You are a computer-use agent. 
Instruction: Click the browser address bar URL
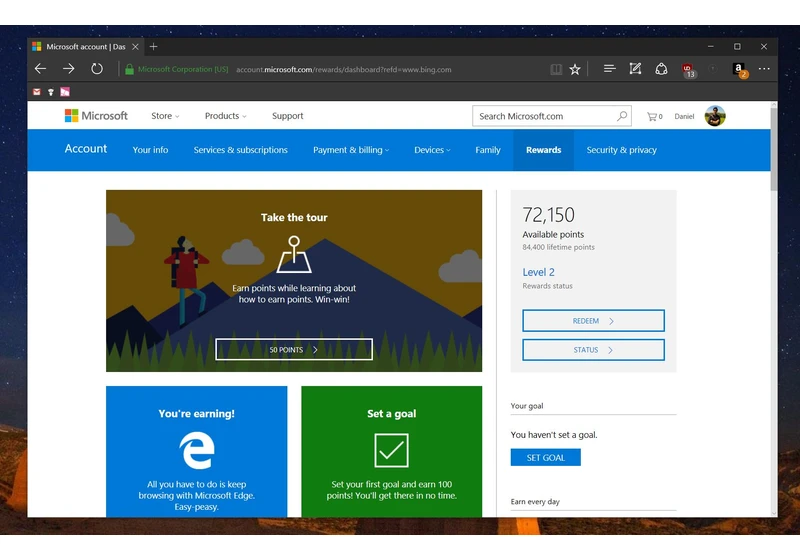coord(343,69)
